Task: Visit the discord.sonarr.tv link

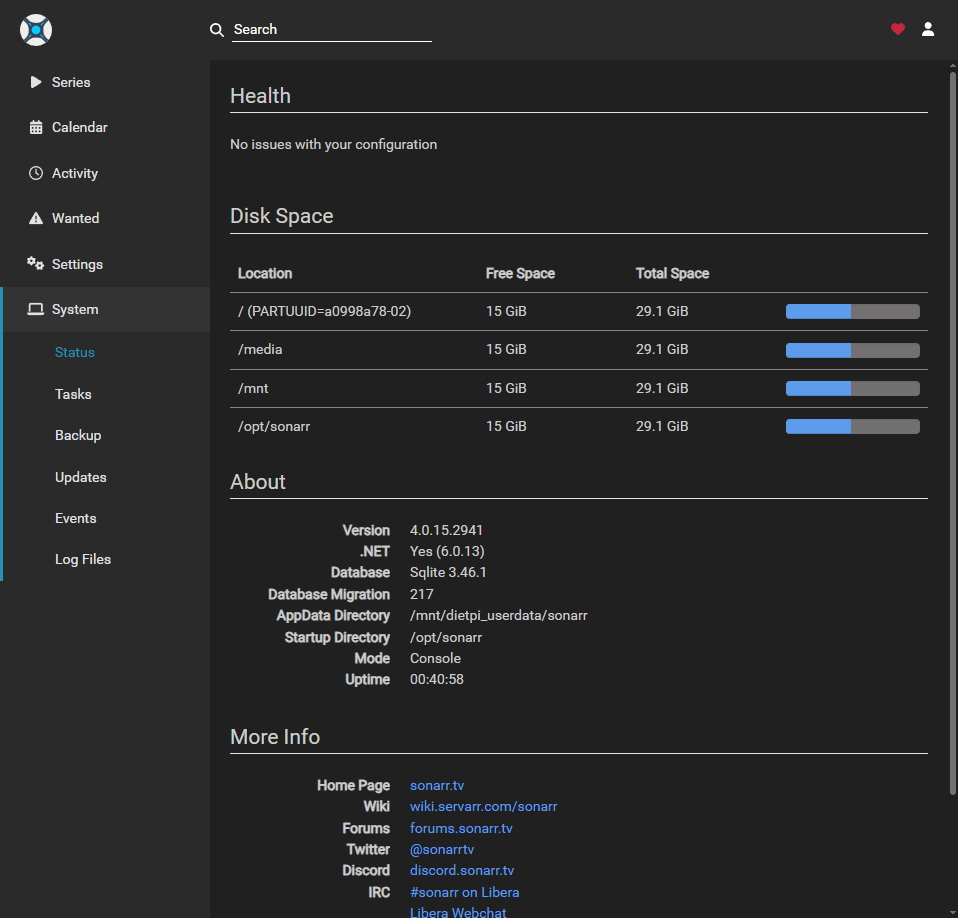Action: [x=461, y=871]
